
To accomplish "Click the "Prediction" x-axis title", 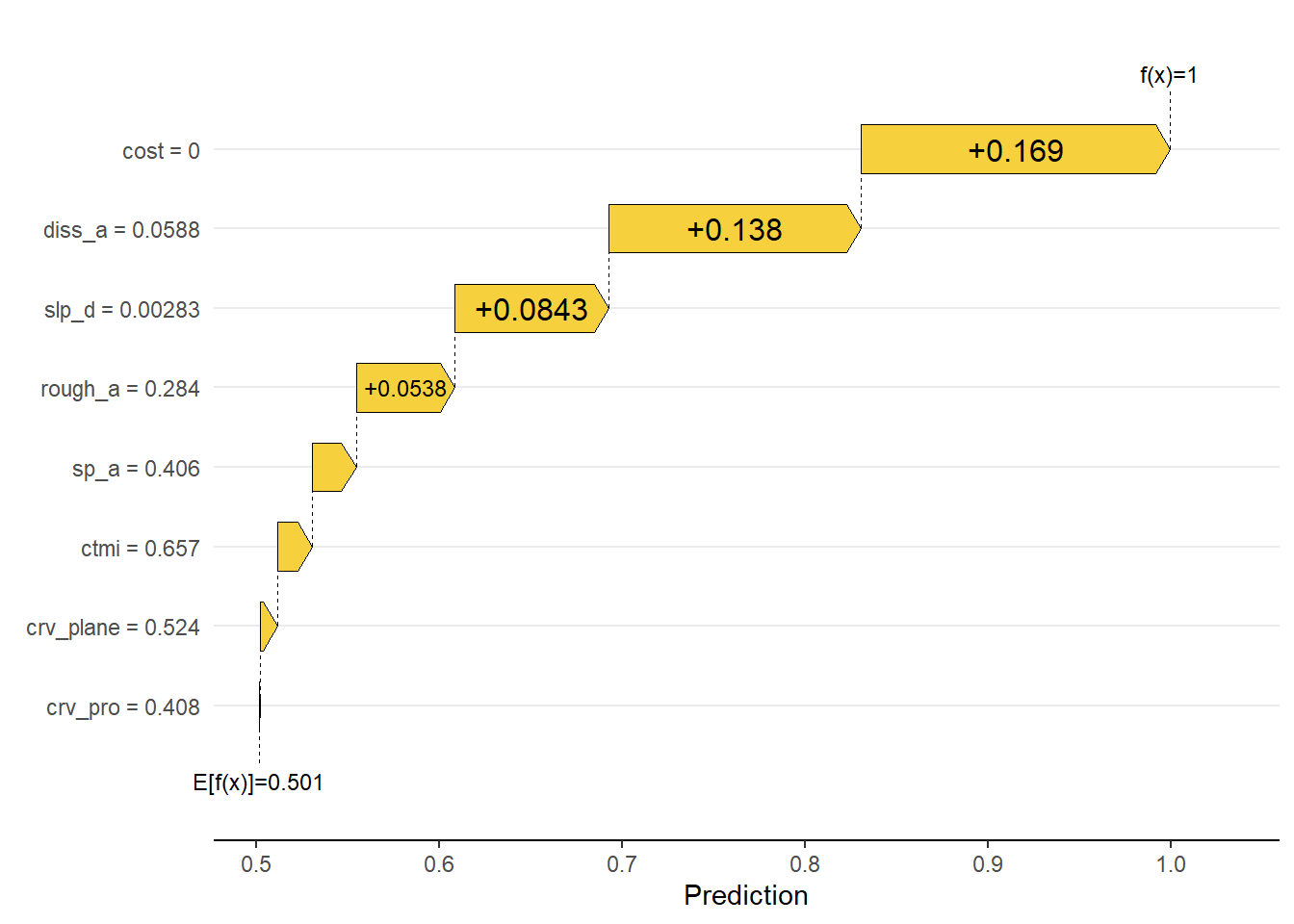I will tap(745, 895).
